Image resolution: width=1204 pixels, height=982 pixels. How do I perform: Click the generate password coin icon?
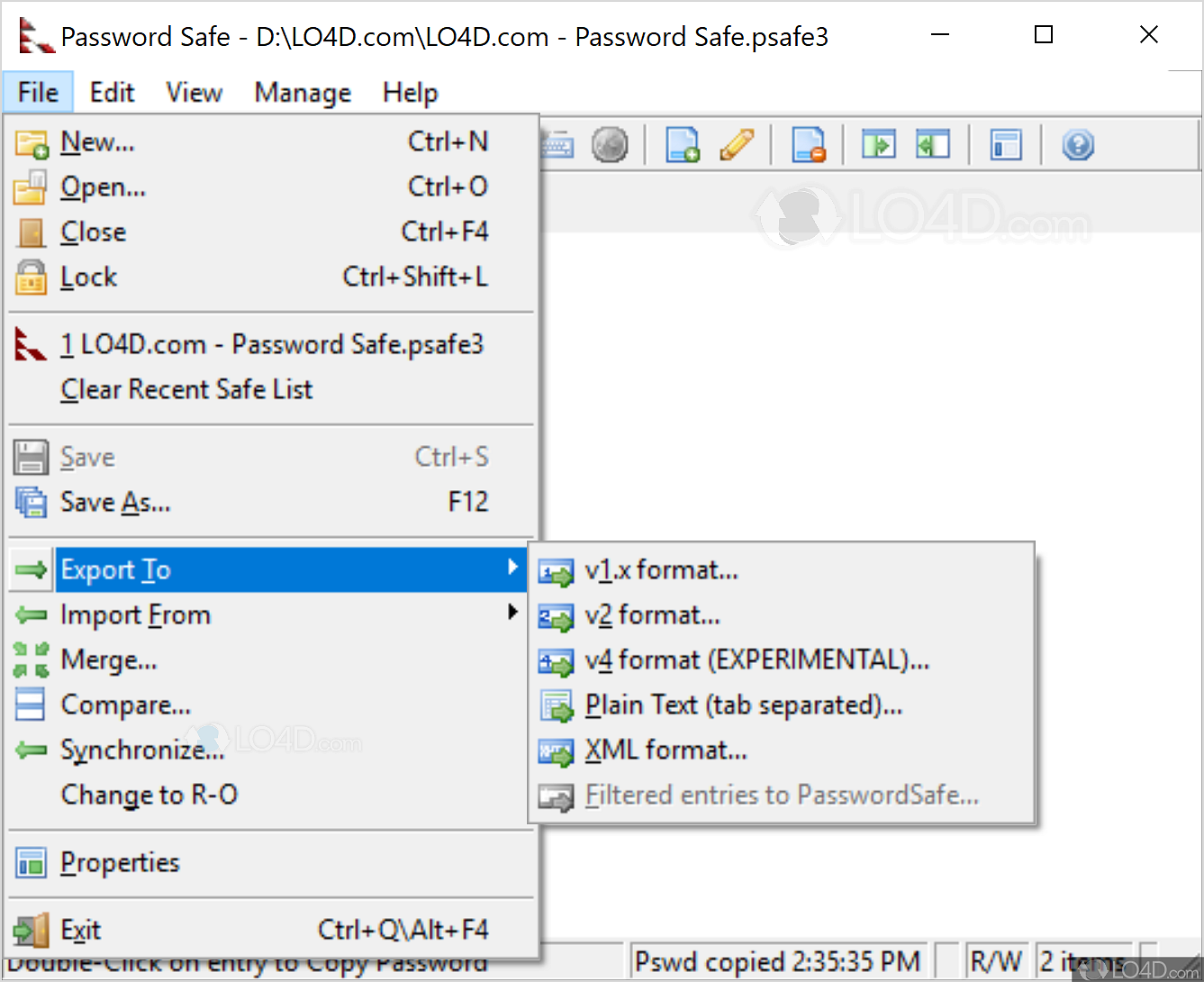[611, 144]
